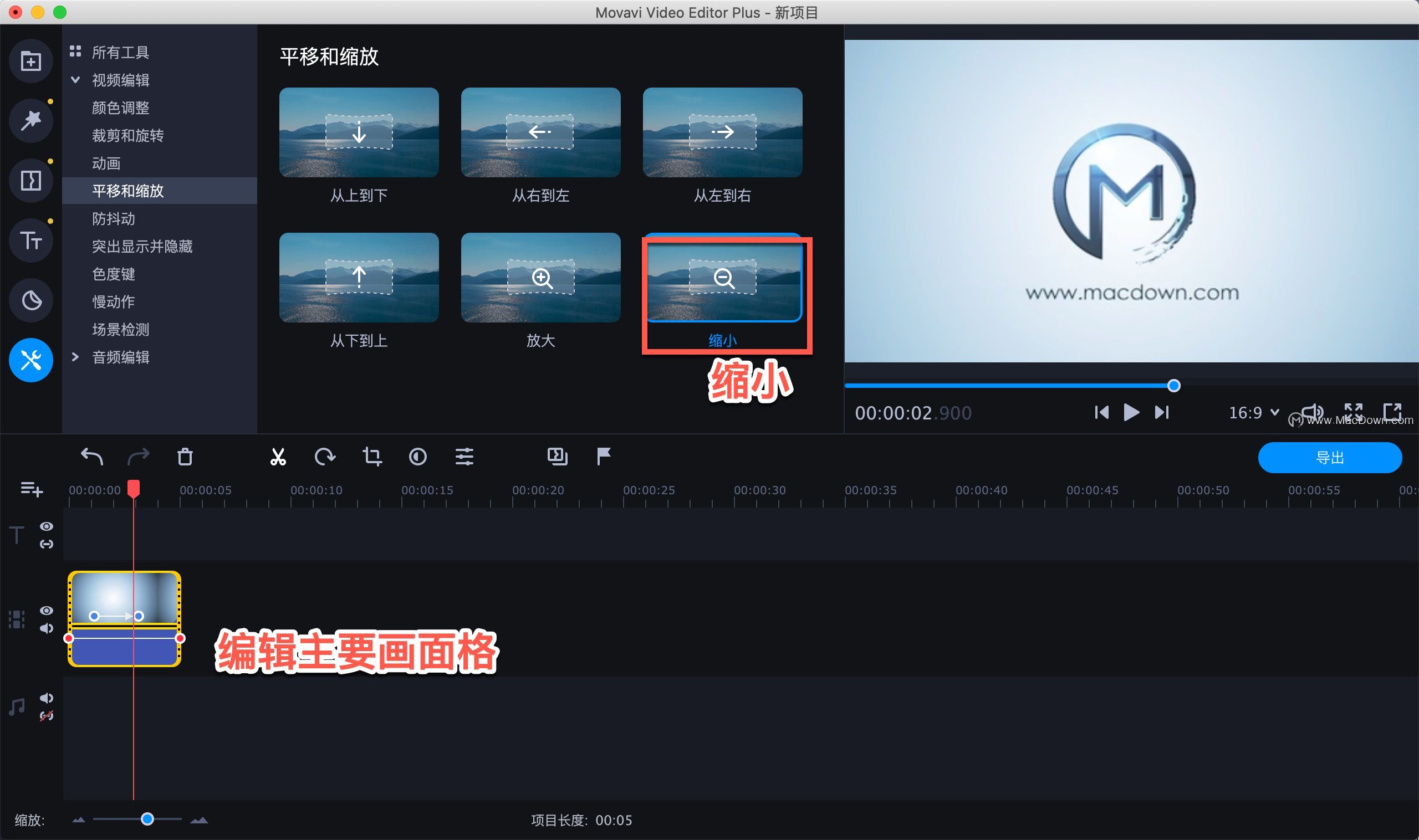Click the transition wizard toolbar icon
Viewport: 1419px width, 840px height.
558,456
